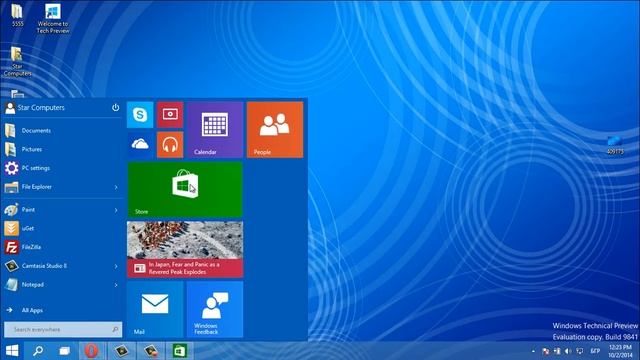Open the input language indicator in tray
The height and width of the screenshot is (360, 640).
[x=595, y=351]
